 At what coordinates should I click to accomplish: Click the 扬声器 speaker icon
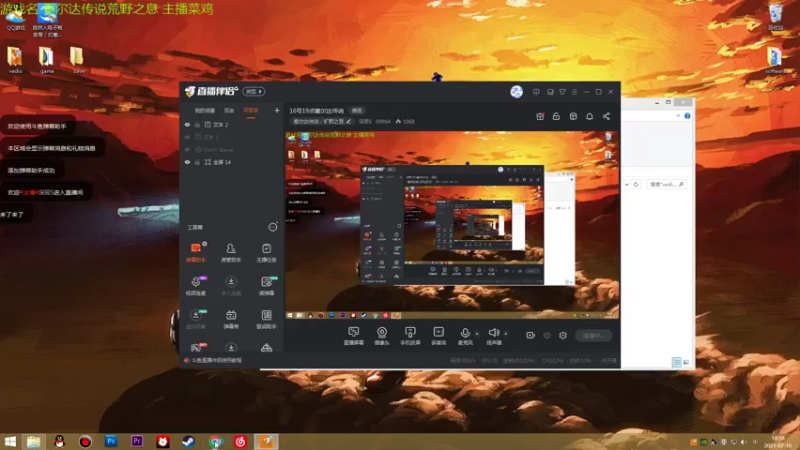pos(493,333)
